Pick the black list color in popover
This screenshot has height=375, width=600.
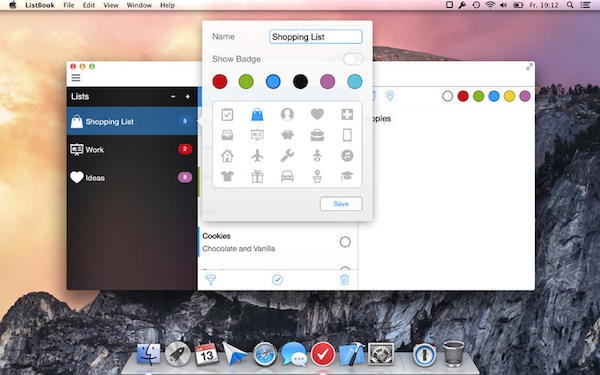(300, 82)
